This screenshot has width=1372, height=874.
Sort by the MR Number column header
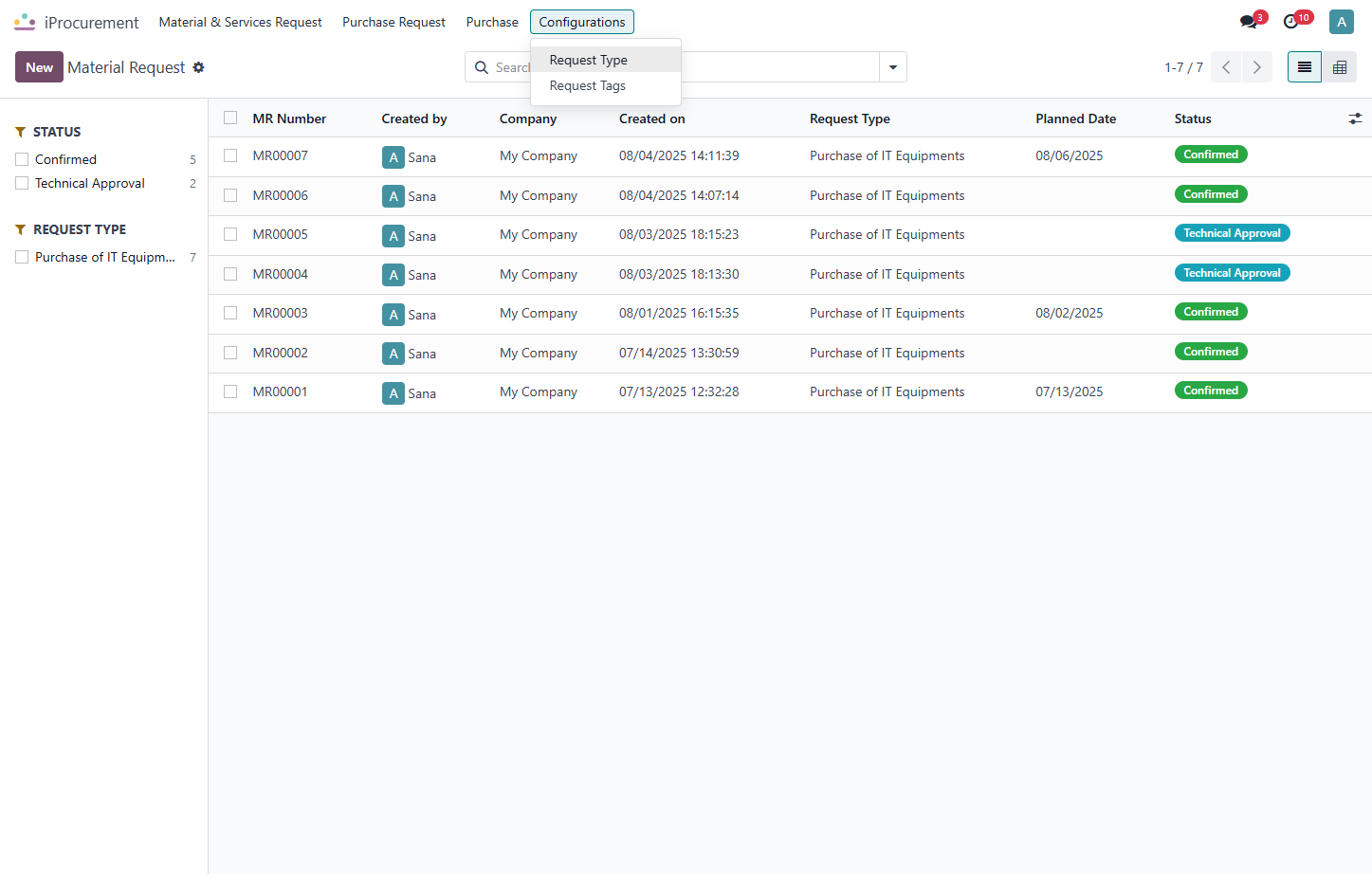tap(289, 118)
